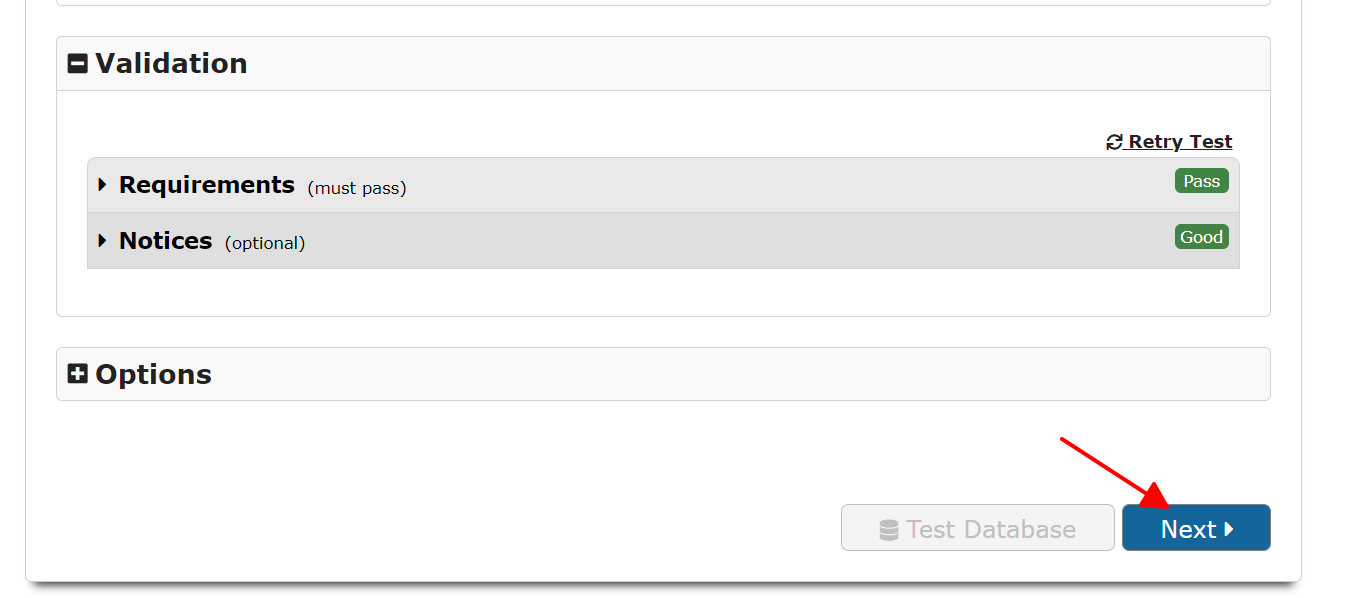Select the Requirements row label

click(x=206, y=185)
